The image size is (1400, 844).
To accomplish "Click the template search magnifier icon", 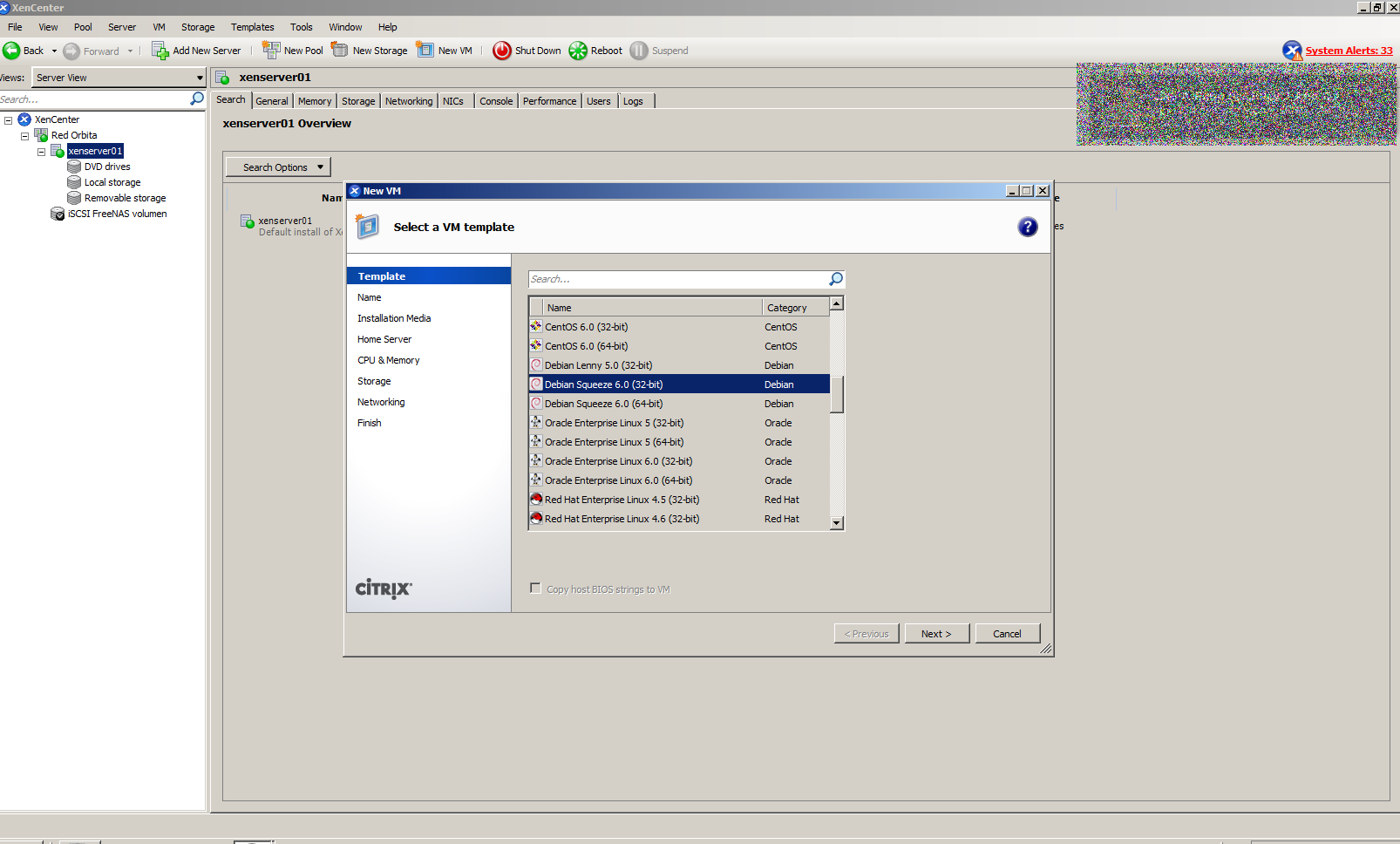I will pyautogui.click(x=835, y=279).
